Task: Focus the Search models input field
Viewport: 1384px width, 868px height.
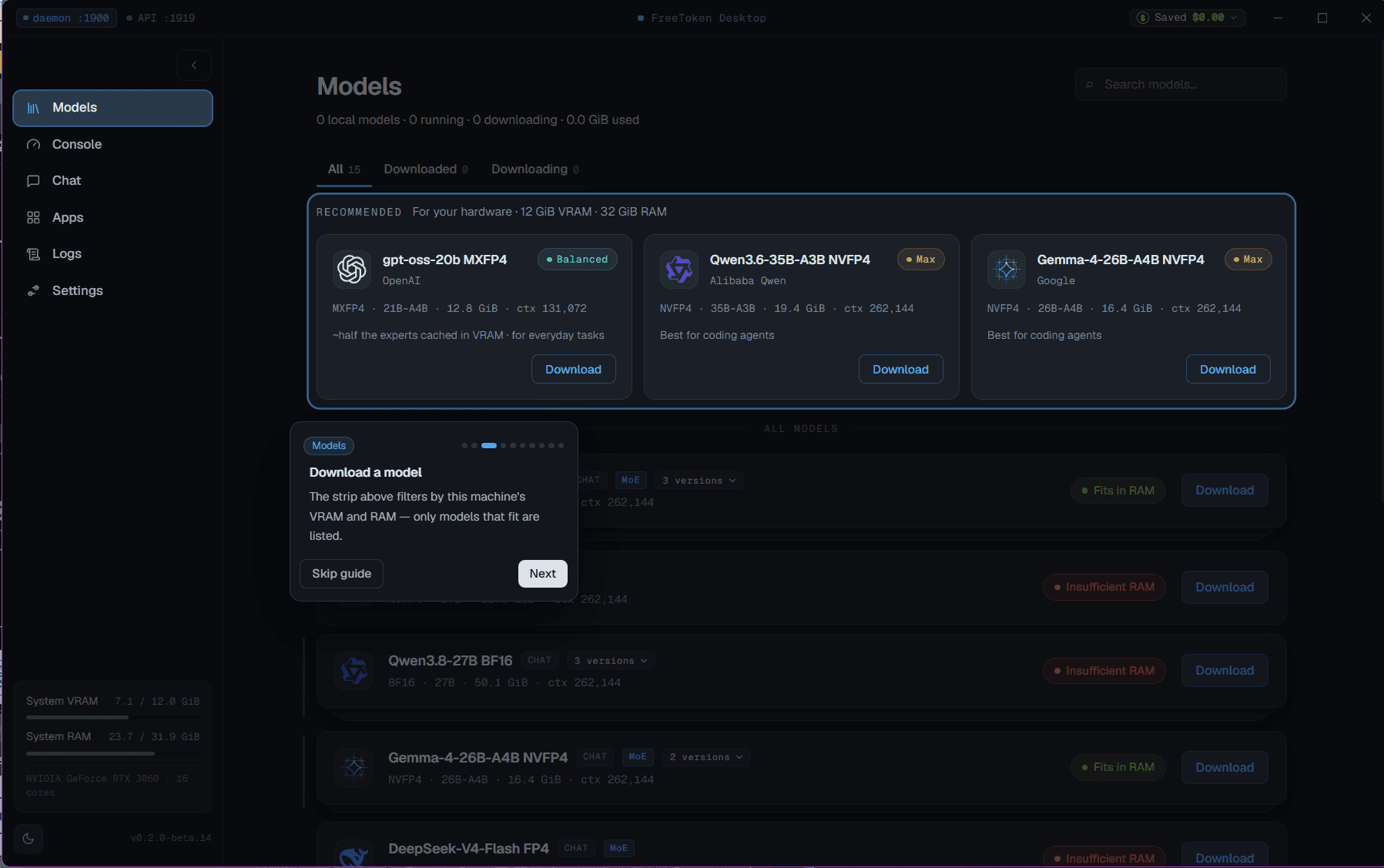Action: coord(1181,85)
